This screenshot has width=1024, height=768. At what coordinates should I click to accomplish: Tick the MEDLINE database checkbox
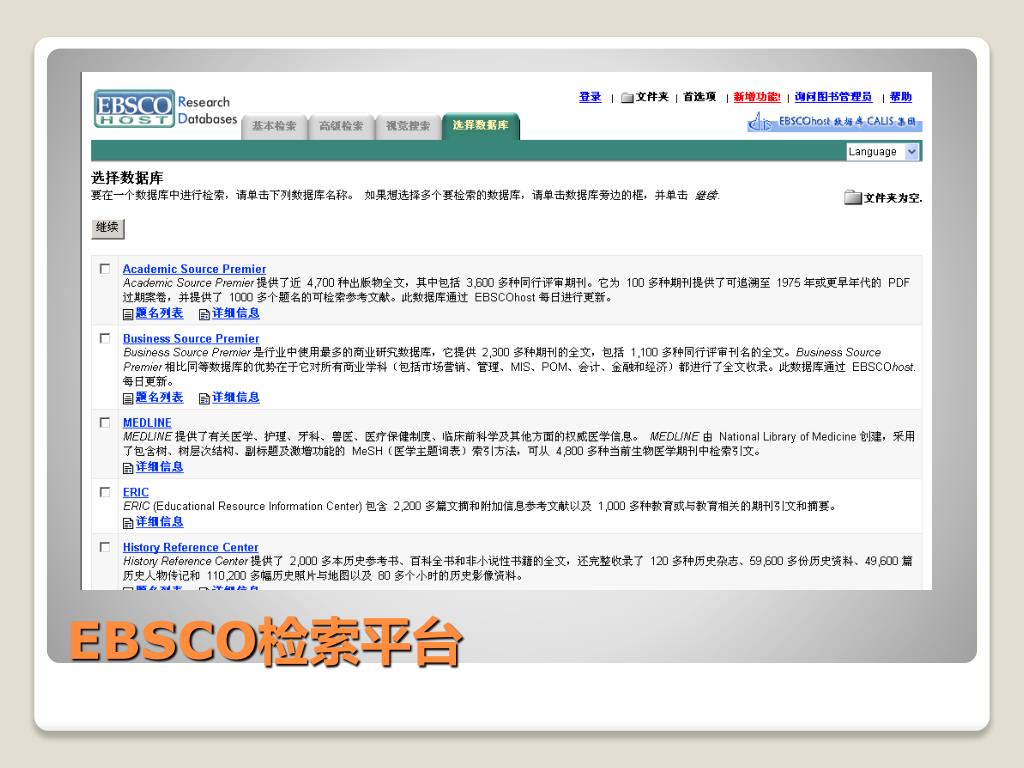click(x=104, y=423)
